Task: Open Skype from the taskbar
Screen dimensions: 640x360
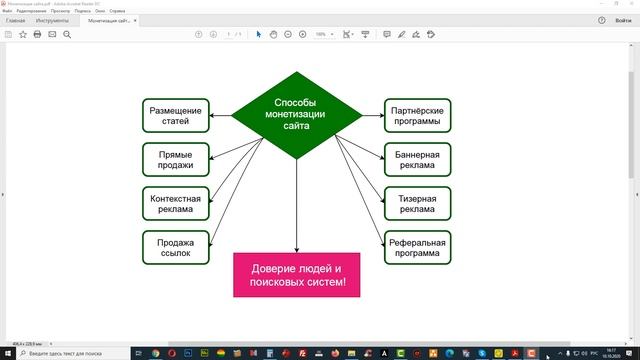Action: point(482,353)
